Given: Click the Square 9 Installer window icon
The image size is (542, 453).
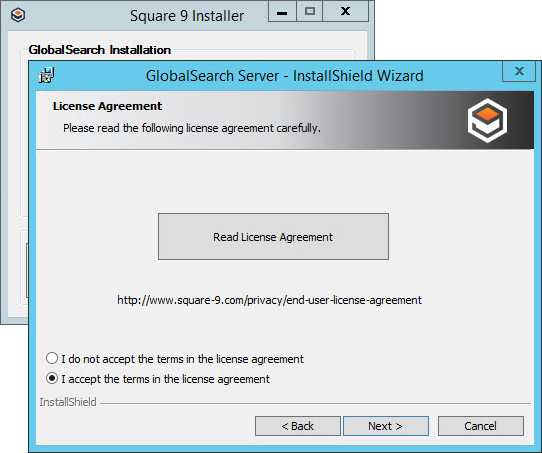Looking at the screenshot, I should pos(18,15).
